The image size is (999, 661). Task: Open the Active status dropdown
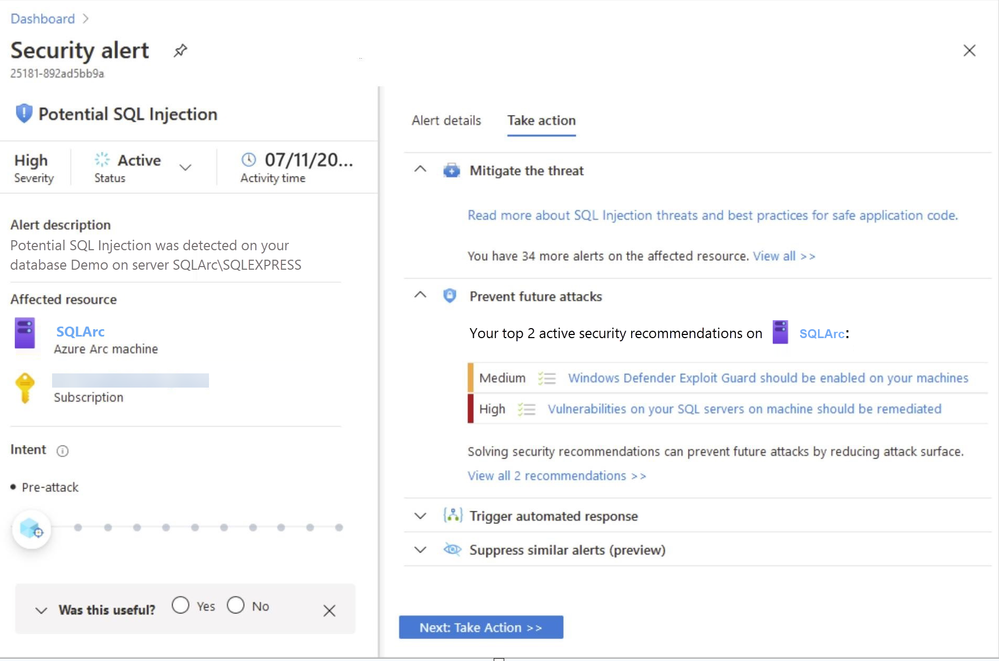pos(185,168)
